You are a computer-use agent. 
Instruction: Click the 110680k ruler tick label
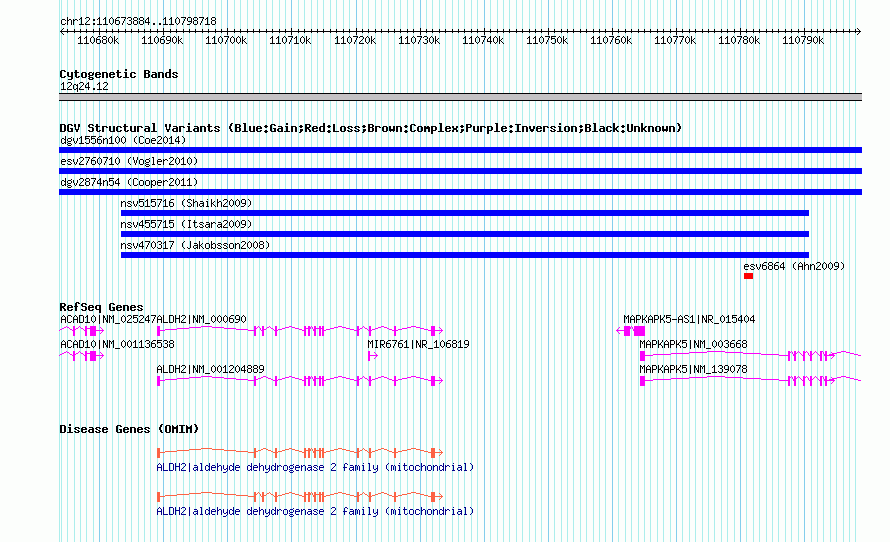(98, 41)
